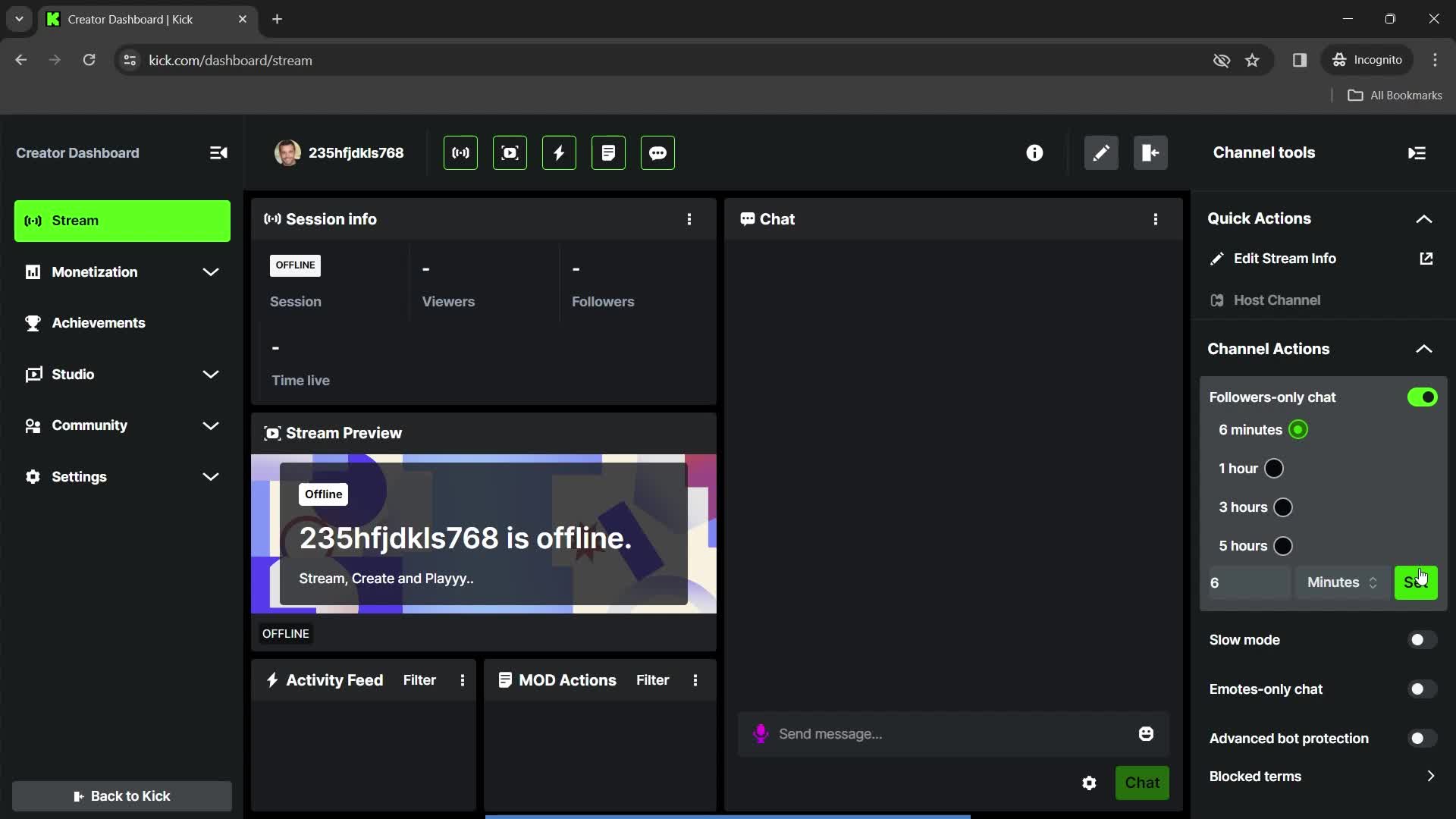This screenshot has width=1456, height=819.
Task: Collapse the Quick Actions section
Action: click(x=1424, y=219)
